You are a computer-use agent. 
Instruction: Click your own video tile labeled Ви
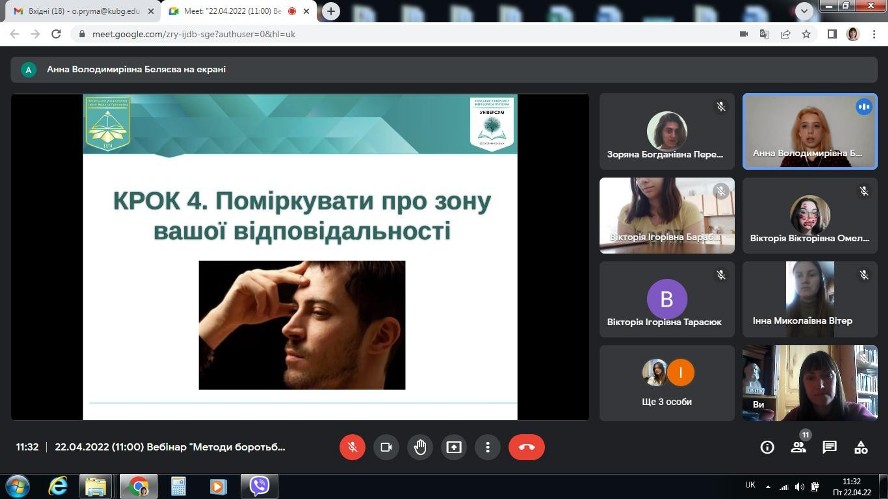pos(810,383)
